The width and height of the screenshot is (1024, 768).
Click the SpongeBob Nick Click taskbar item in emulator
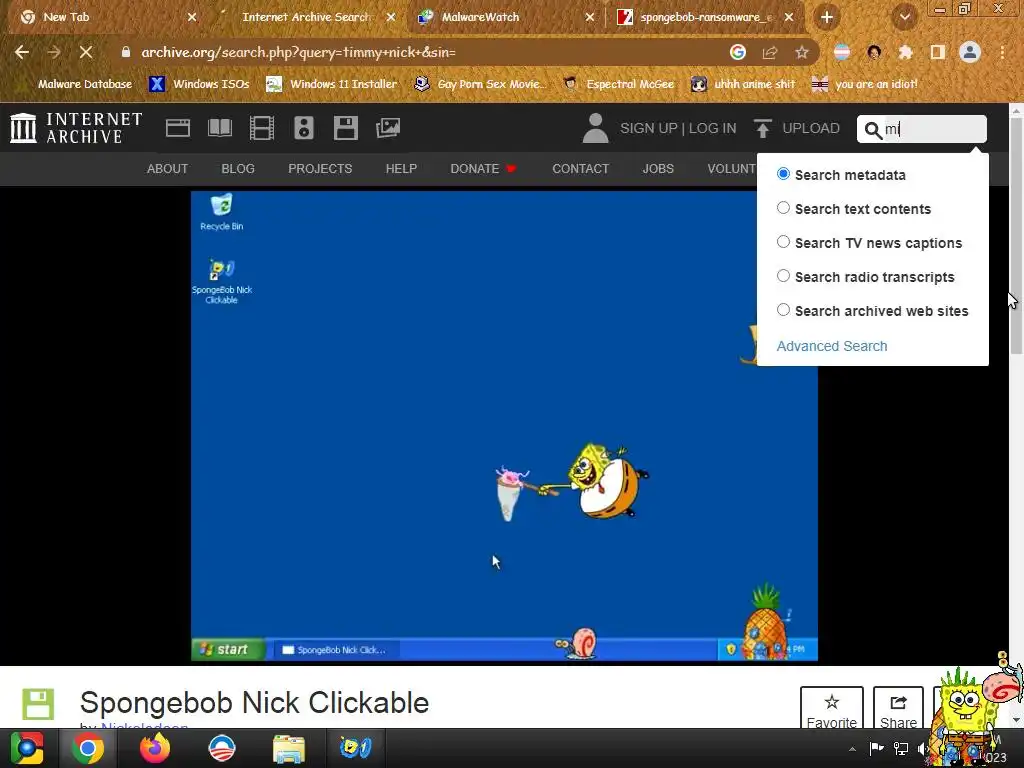(x=334, y=650)
